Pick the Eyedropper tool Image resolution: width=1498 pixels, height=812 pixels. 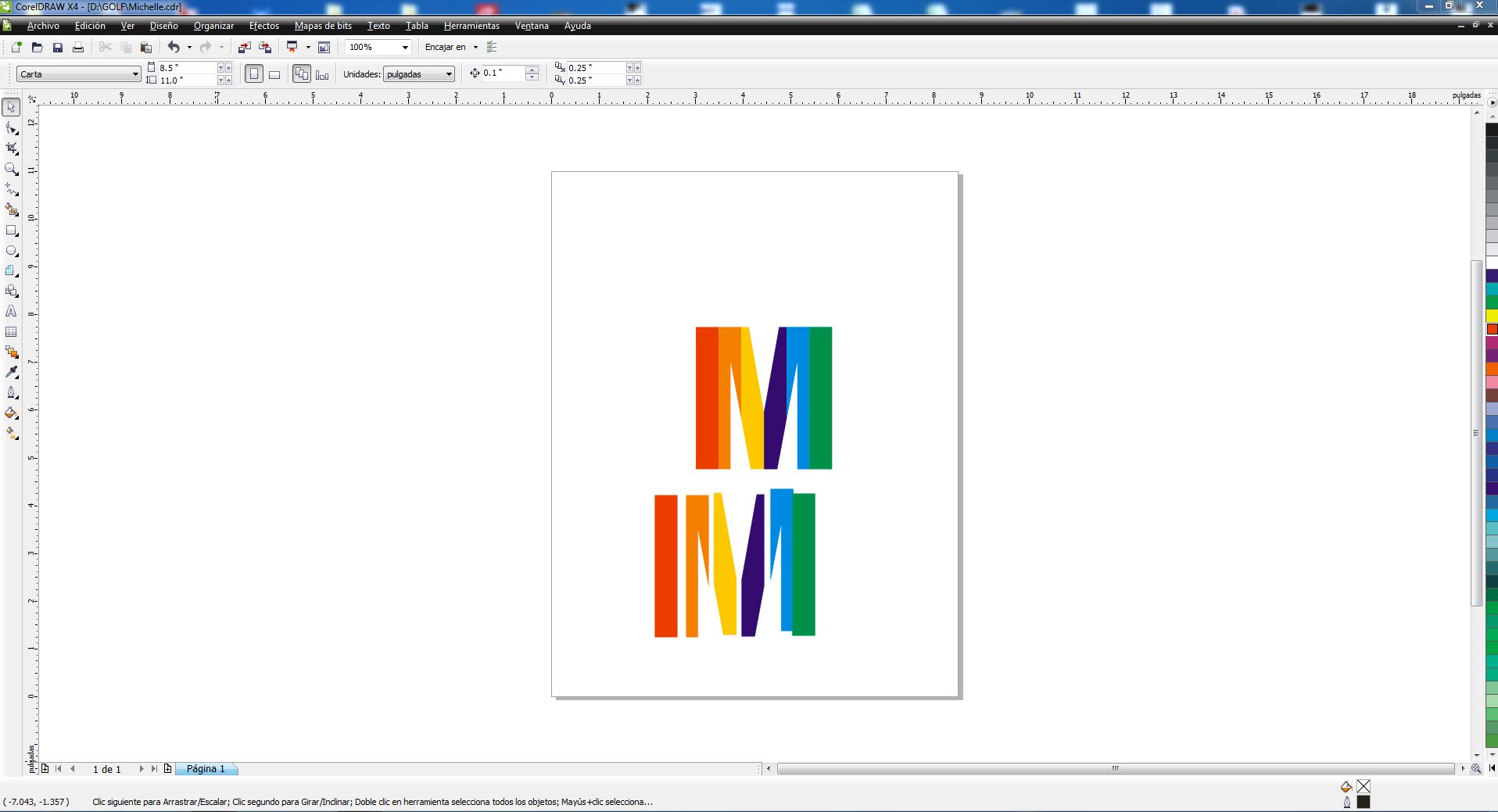tap(12, 373)
